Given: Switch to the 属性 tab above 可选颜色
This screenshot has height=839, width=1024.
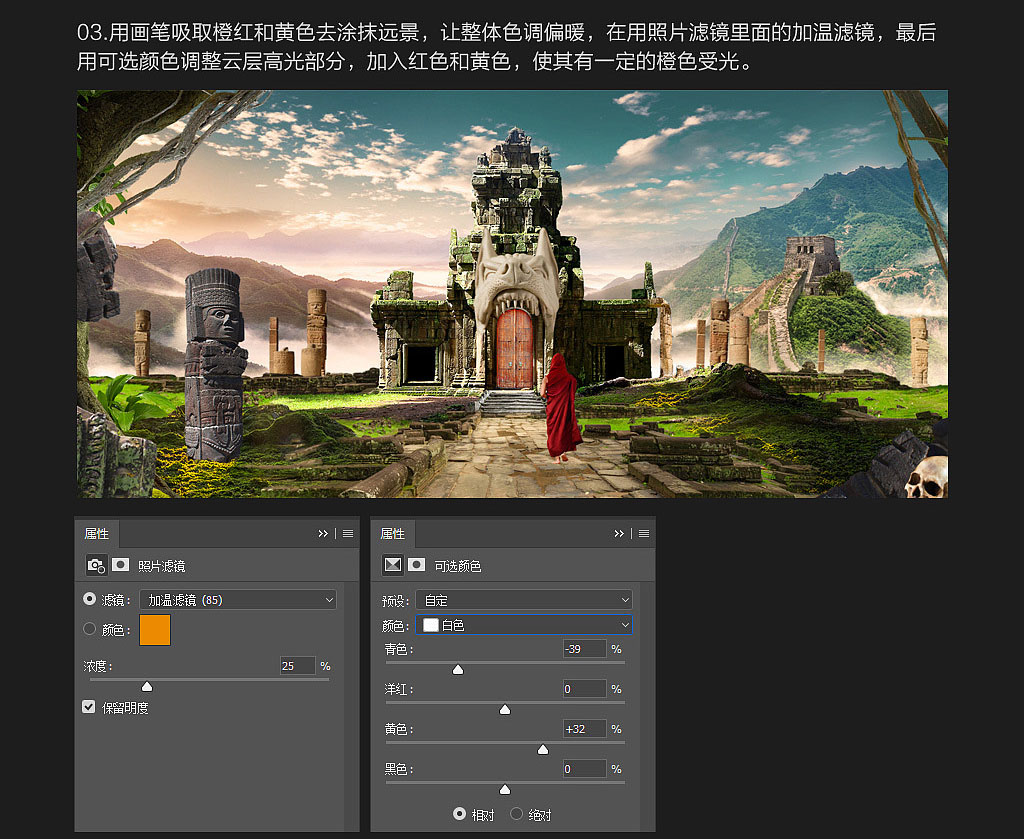Looking at the screenshot, I should point(392,534).
